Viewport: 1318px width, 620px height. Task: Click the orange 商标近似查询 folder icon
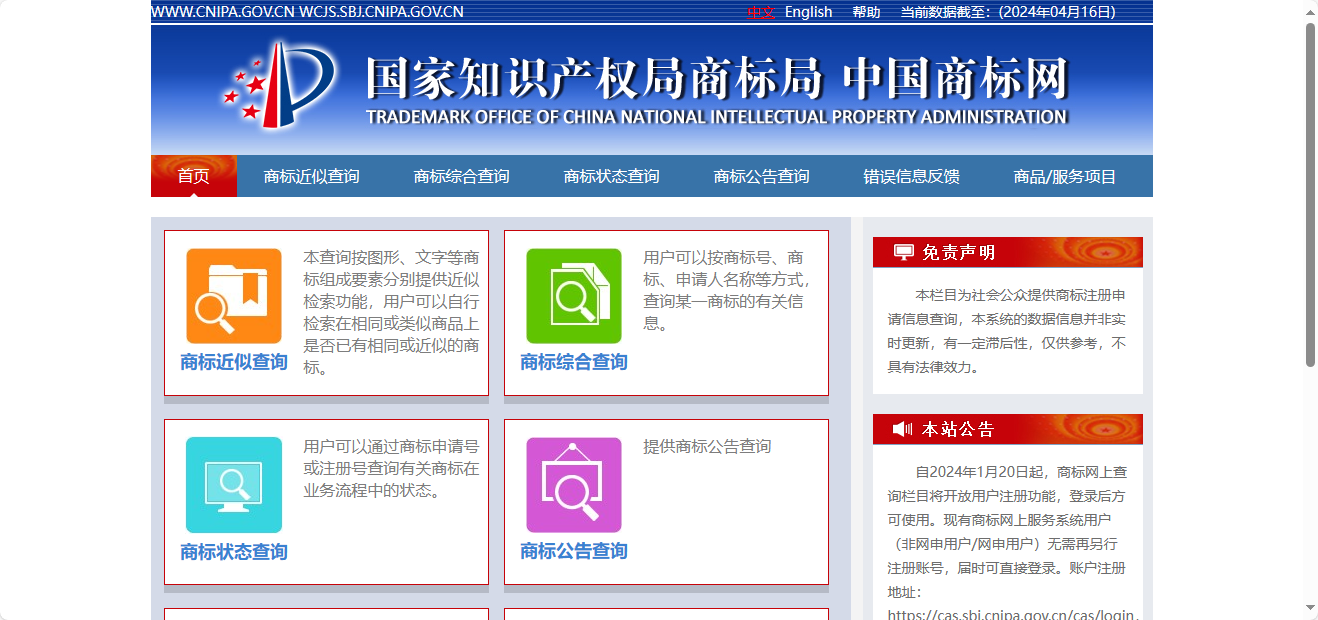pos(234,296)
